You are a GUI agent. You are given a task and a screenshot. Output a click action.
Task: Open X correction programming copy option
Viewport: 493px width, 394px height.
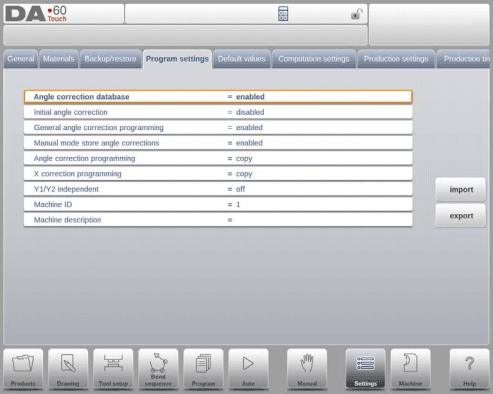point(218,174)
